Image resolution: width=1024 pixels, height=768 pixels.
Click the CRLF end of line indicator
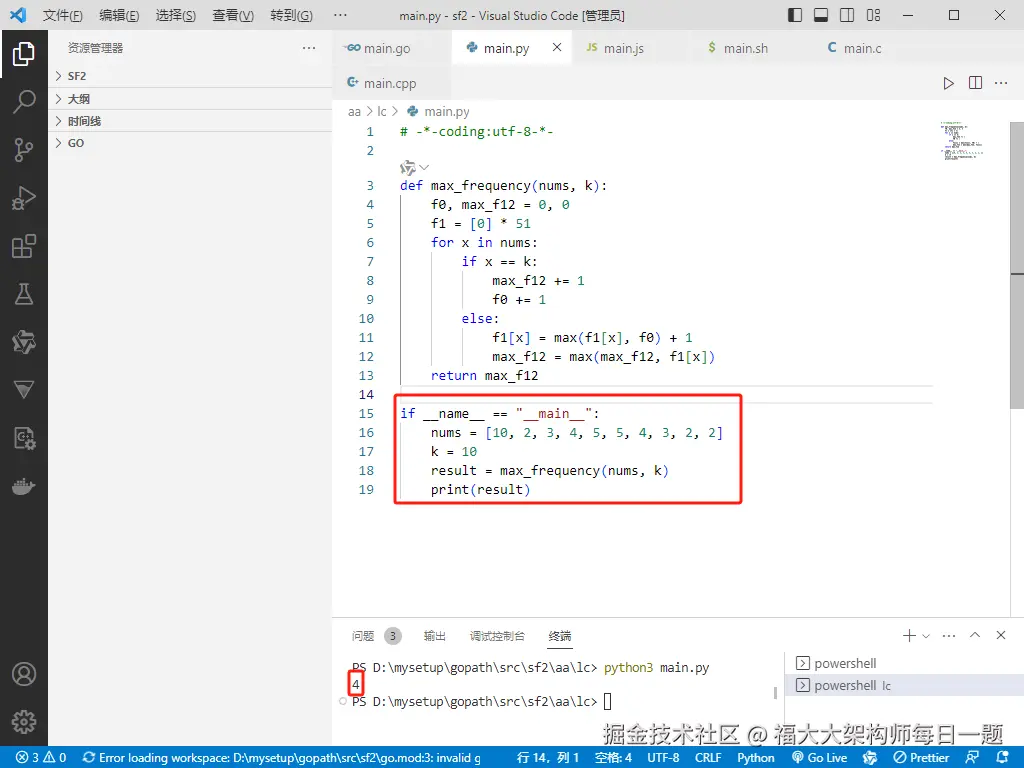pos(708,758)
